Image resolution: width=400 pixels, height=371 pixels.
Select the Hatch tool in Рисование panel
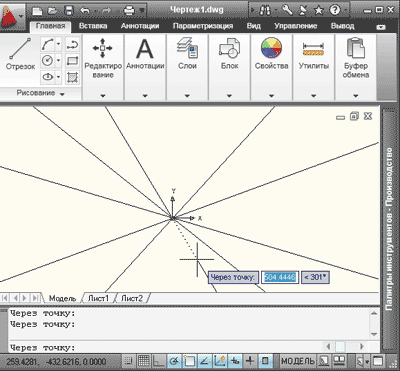point(72,77)
